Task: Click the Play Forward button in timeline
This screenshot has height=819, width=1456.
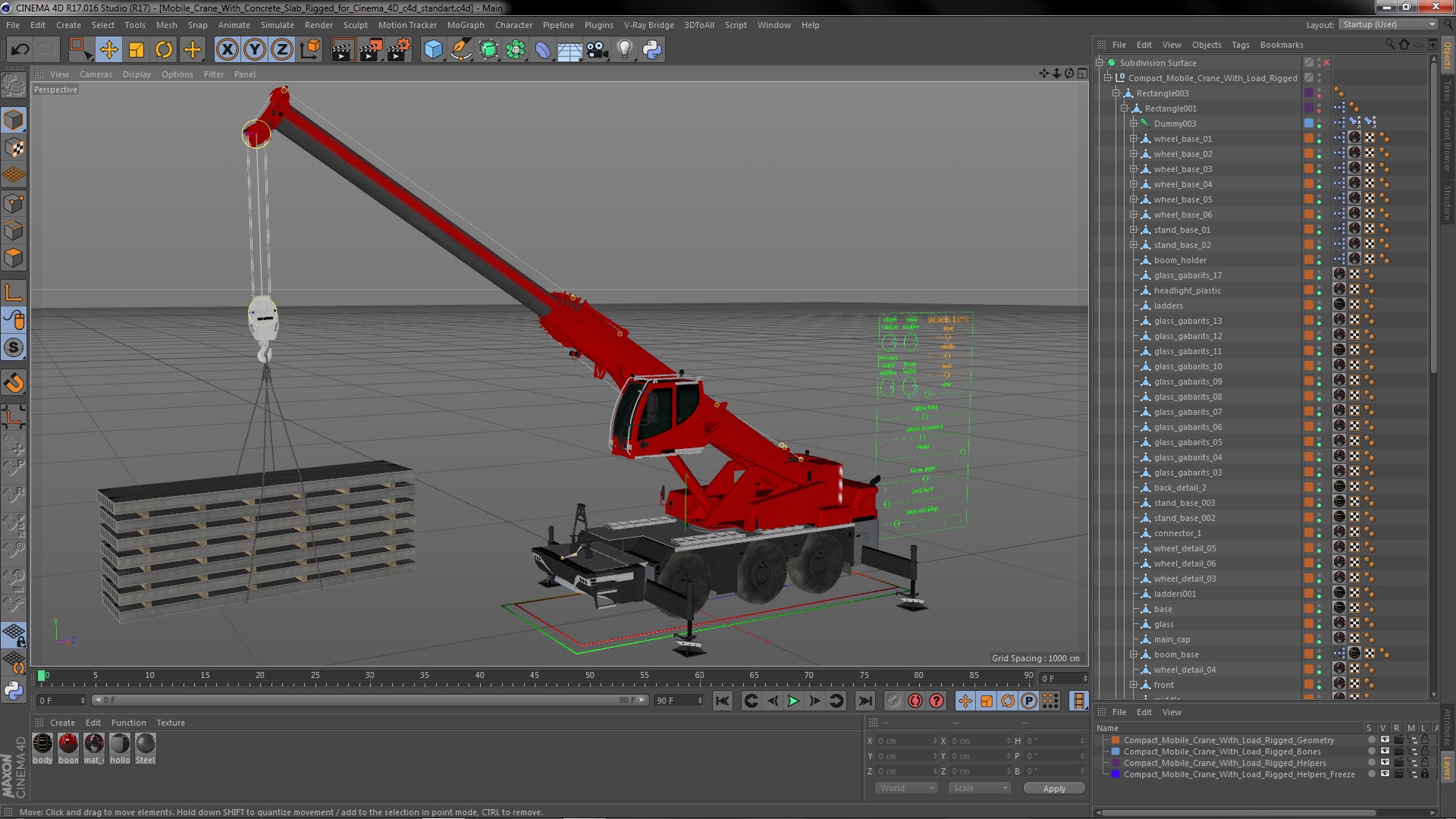Action: (793, 700)
